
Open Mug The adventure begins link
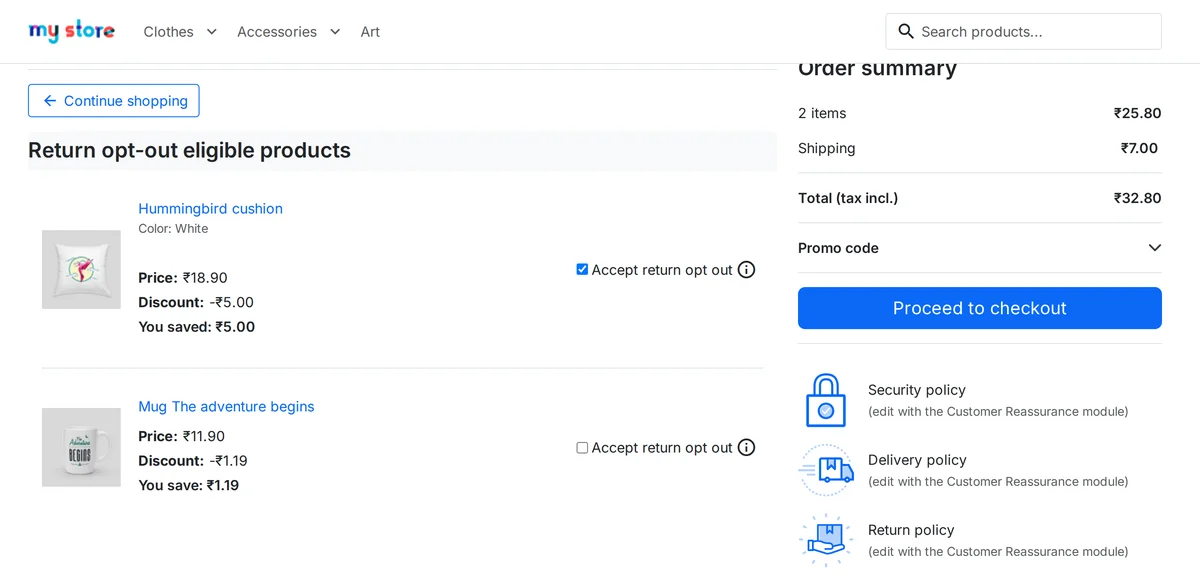coord(226,407)
